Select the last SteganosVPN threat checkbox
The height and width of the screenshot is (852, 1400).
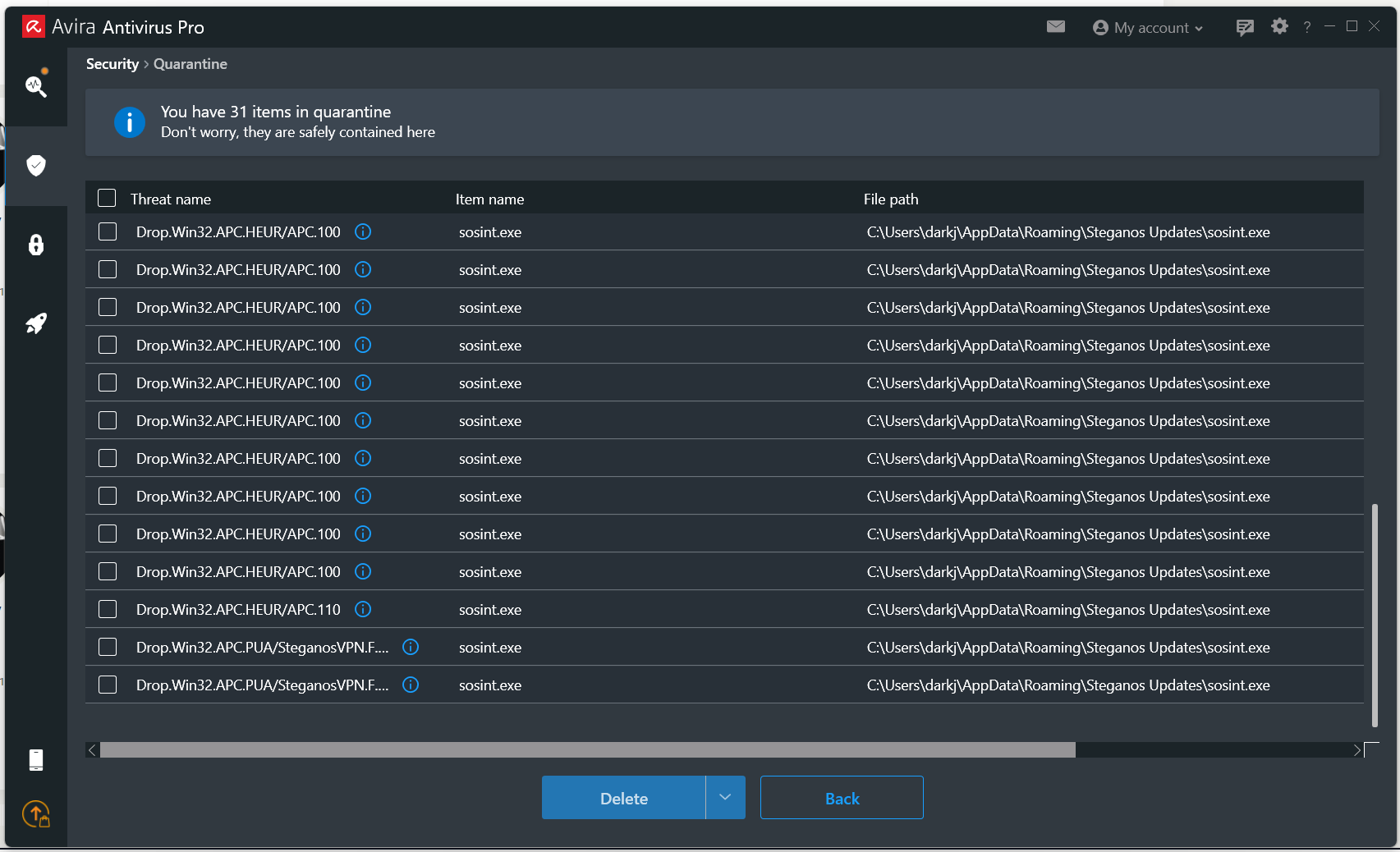point(108,685)
